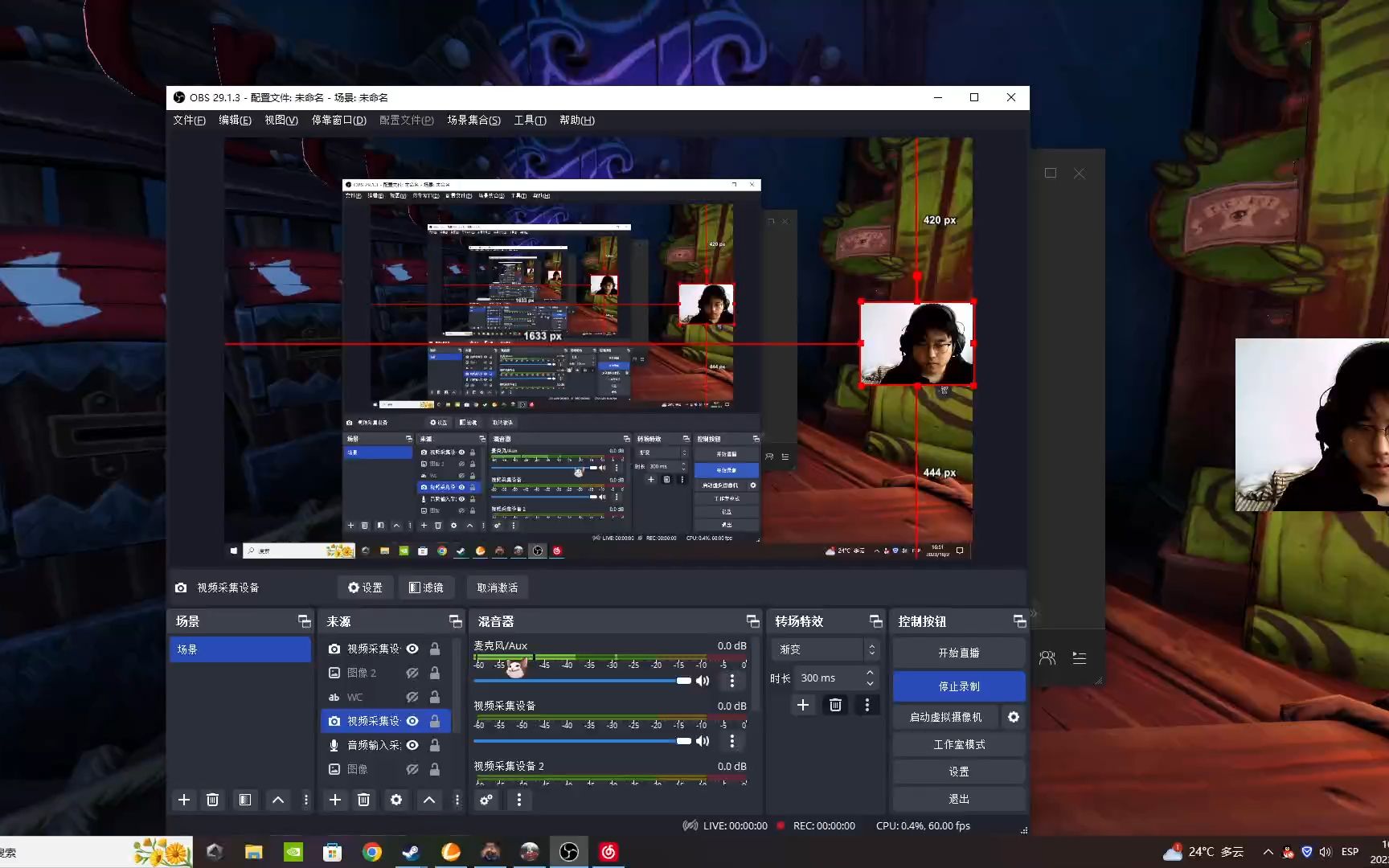This screenshot has height=868, width=1389.
Task: Open advanced audio properties gears in 混音器 footer
Action: tap(486, 800)
